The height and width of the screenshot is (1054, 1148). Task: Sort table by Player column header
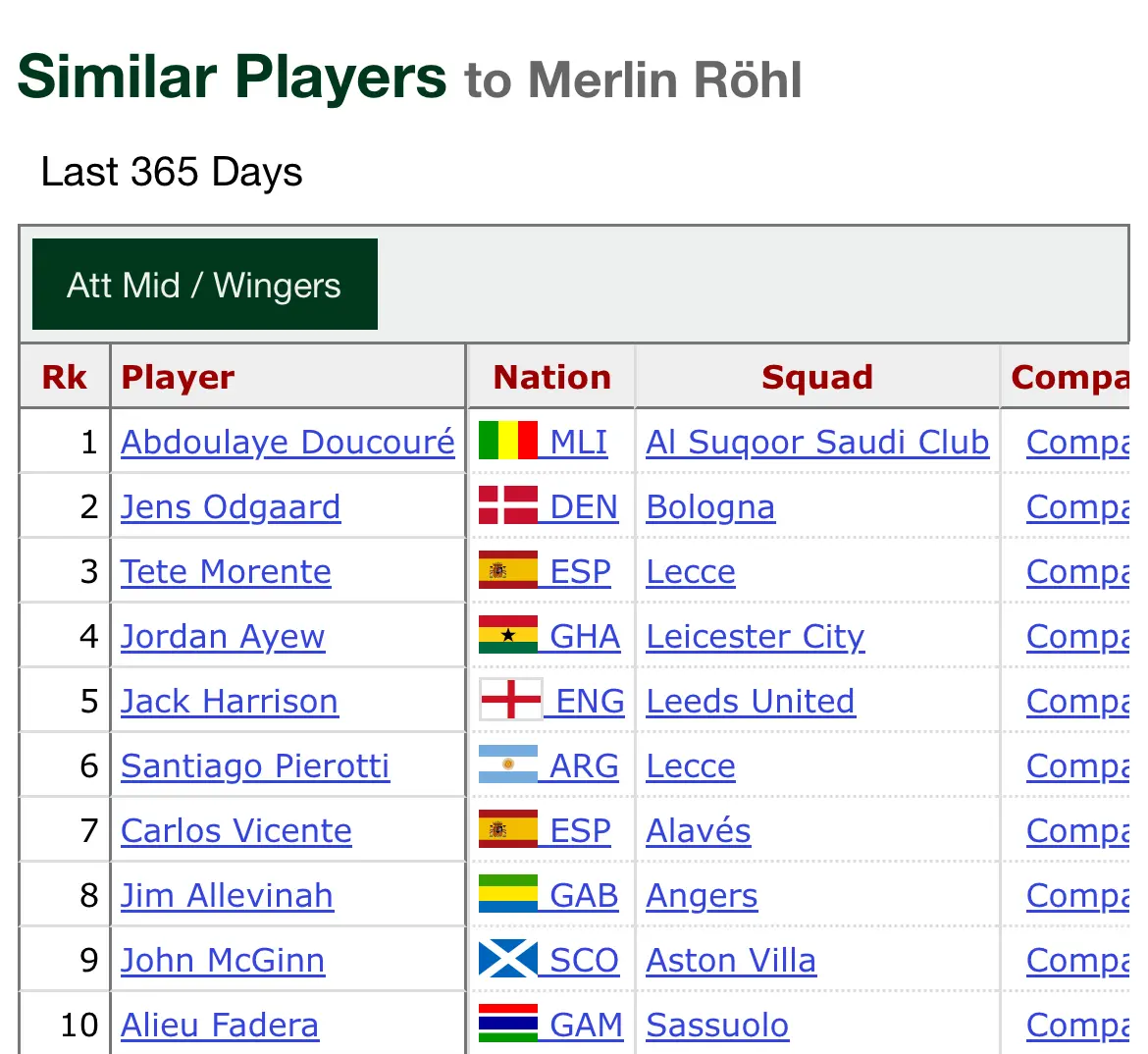[x=178, y=378]
